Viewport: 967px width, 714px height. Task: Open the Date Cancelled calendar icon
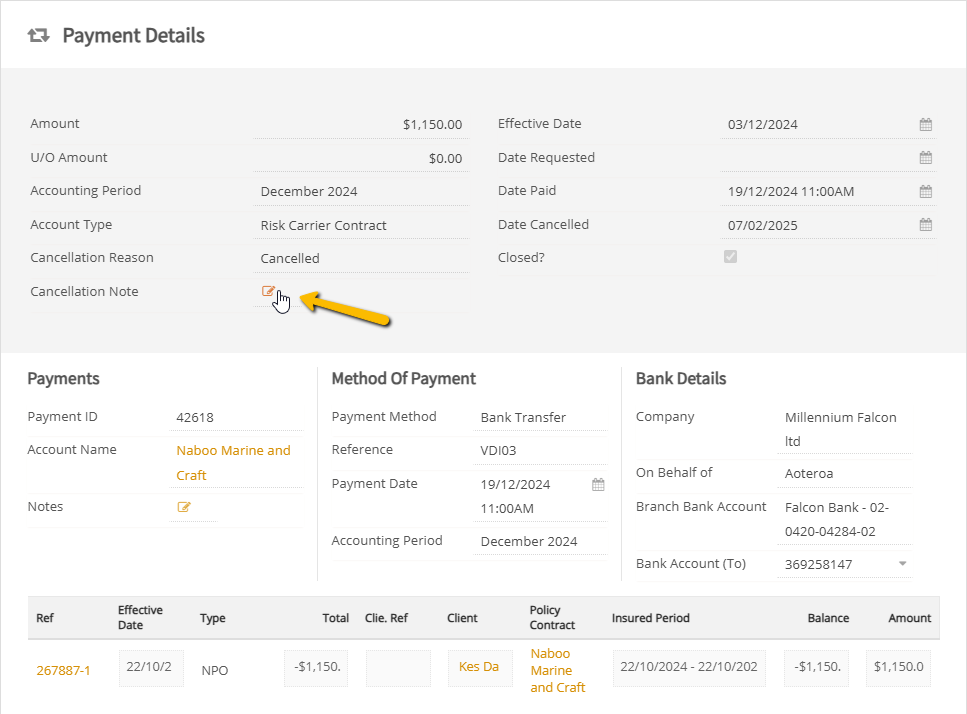(x=926, y=225)
